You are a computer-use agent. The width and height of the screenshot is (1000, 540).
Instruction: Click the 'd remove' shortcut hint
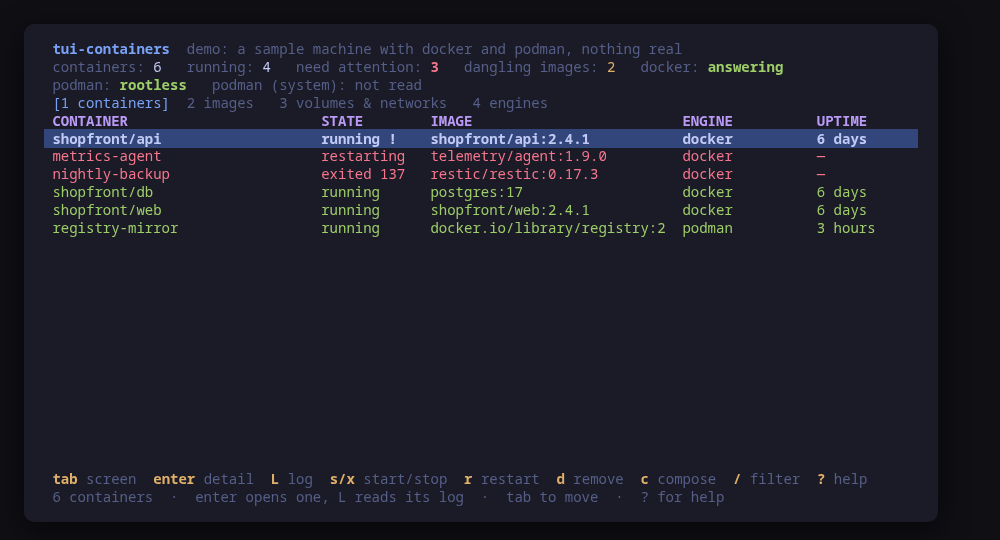coord(590,479)
